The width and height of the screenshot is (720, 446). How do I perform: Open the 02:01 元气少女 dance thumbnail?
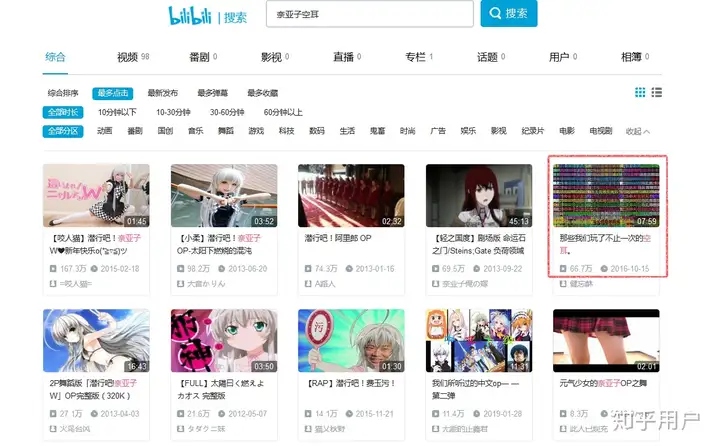pos(606,341)
